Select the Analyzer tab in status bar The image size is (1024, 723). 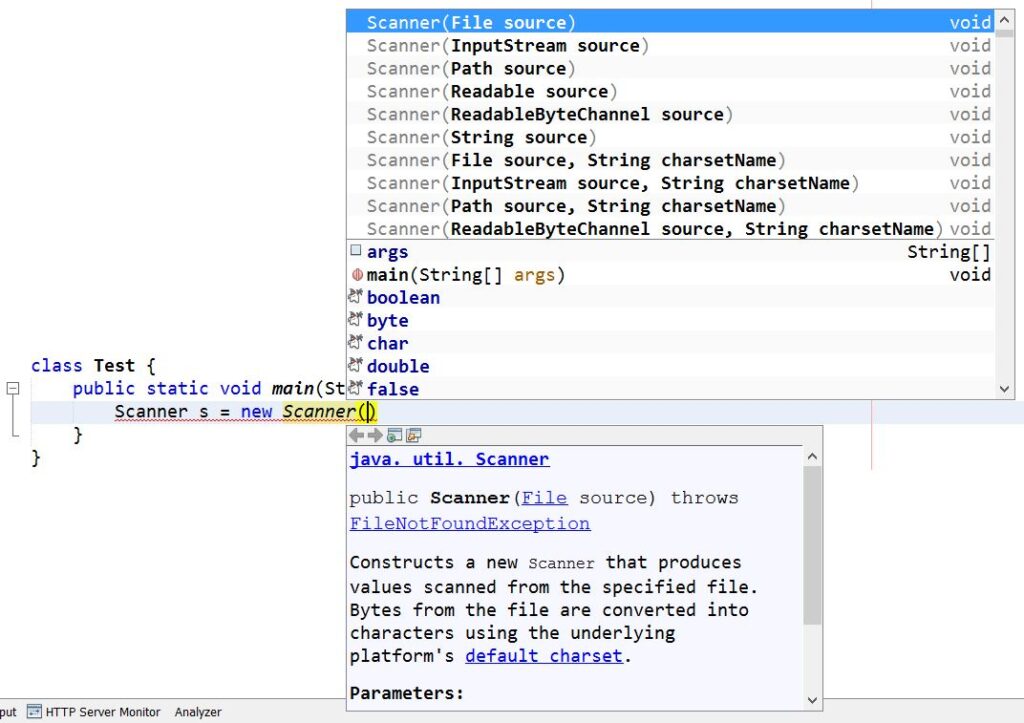tap(196, 712)
